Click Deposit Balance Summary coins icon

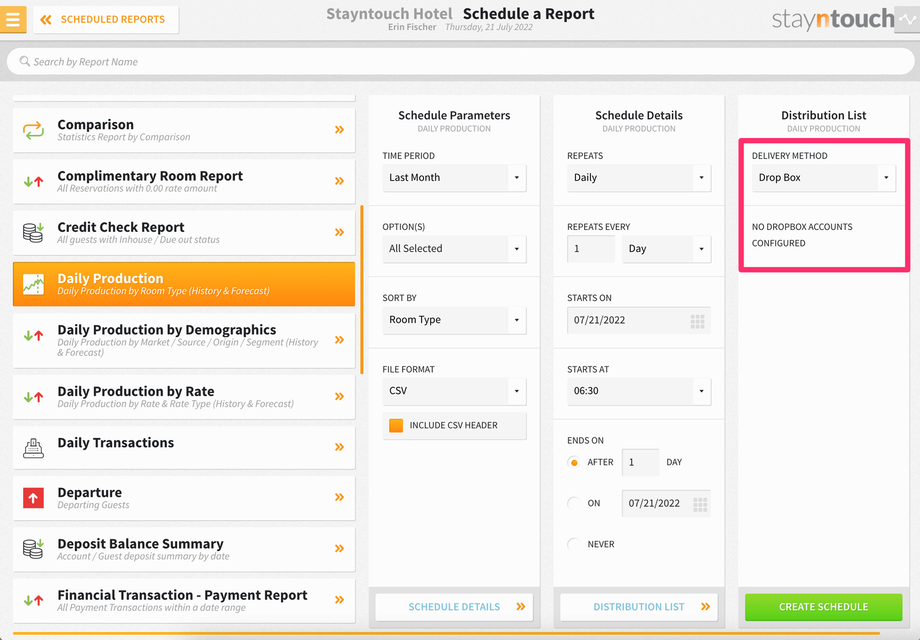pyautogui.click(x=33, y=549)
